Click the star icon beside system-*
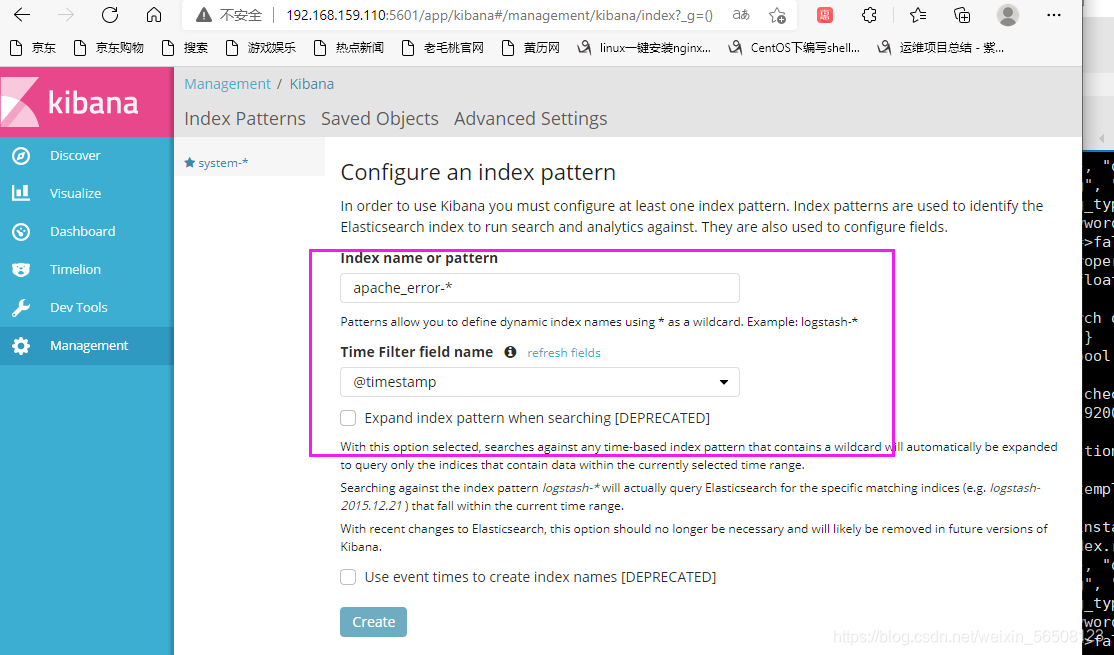Viewport: 1114px width, 655px height. (190, 163)
